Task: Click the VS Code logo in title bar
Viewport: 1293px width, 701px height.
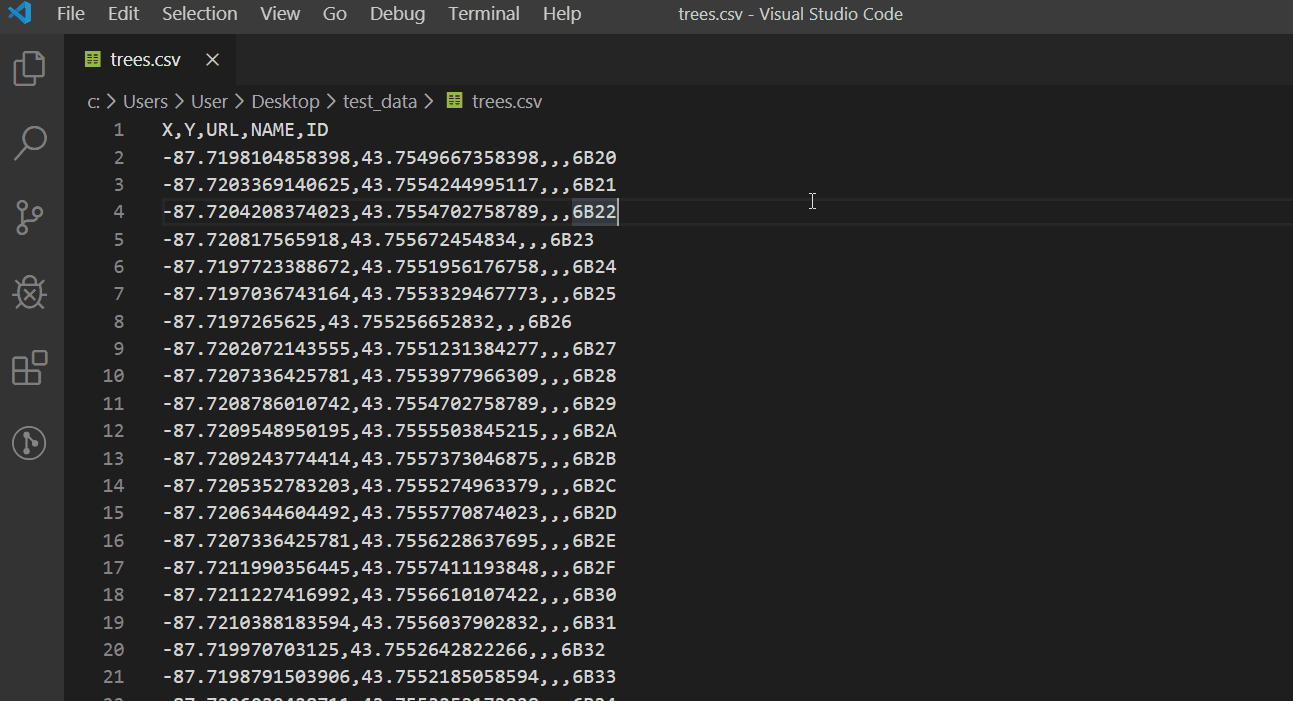Action: click(x=20, y=14)
